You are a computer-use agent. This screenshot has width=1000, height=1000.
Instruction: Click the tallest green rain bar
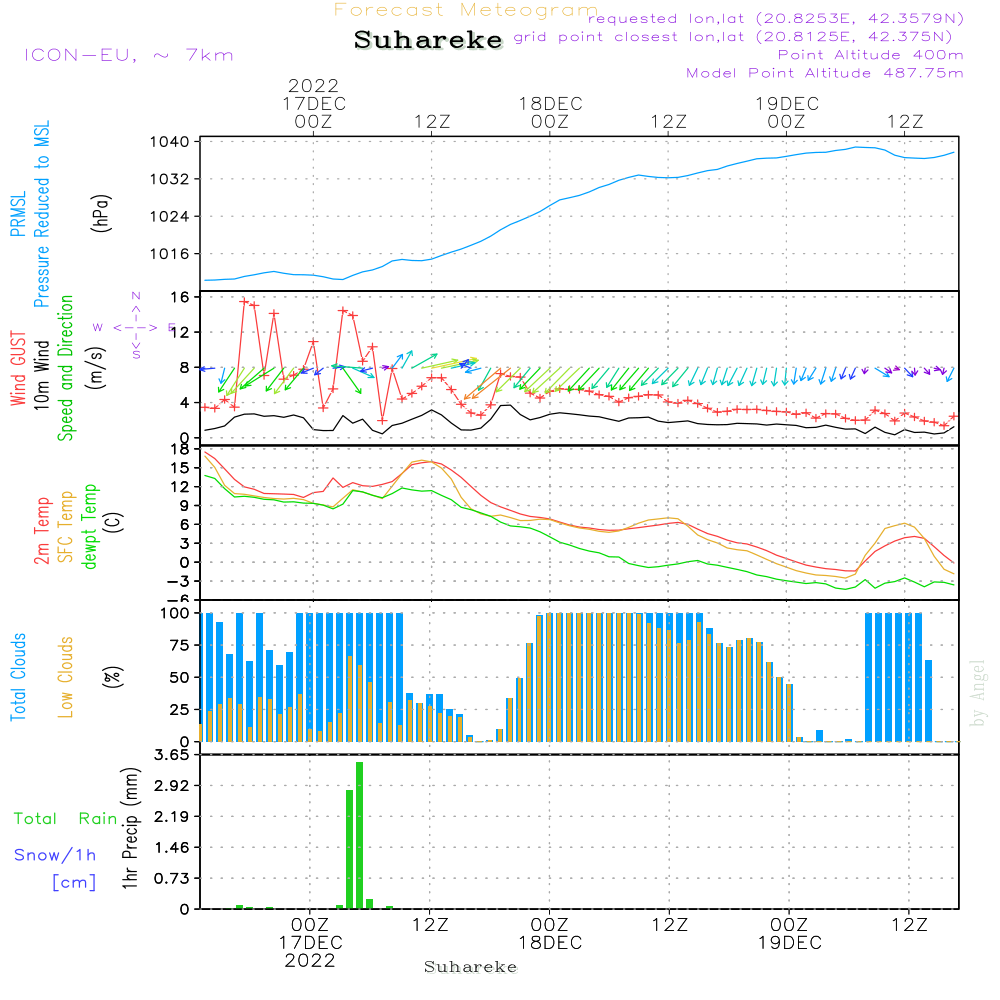pos(360,835)
